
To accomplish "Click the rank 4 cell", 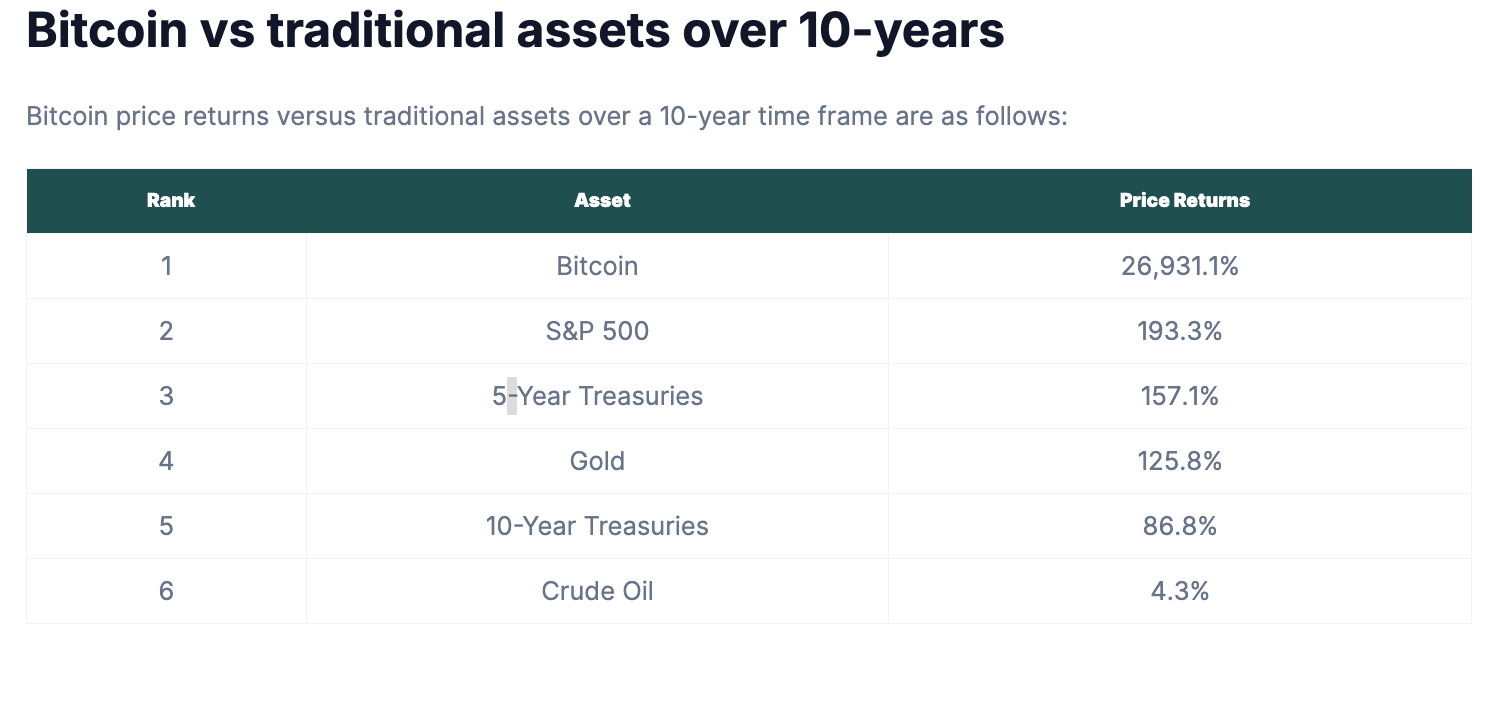I will [x=166, y=461].
